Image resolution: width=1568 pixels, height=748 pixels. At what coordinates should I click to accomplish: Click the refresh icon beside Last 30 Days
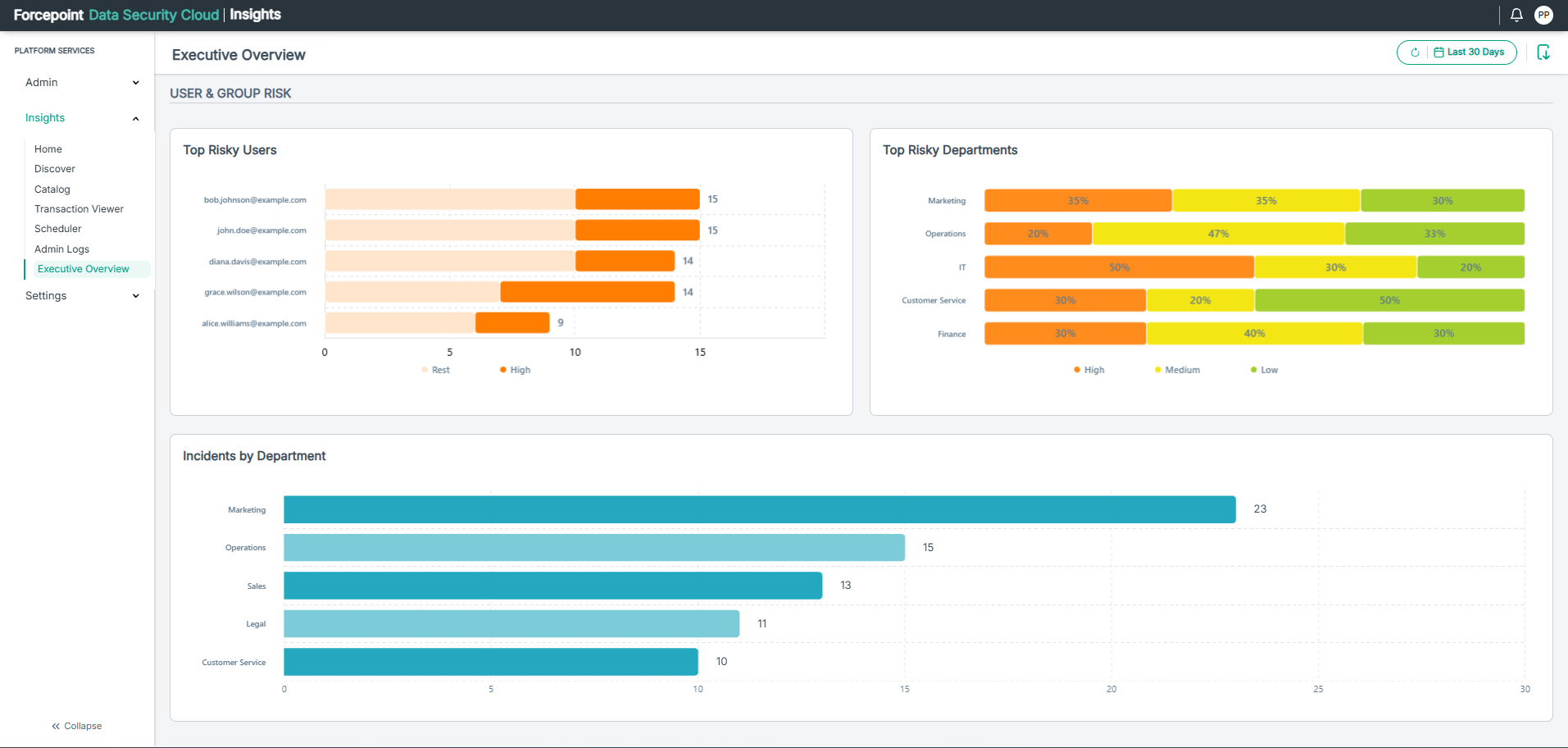click(x=1415, y=52)
